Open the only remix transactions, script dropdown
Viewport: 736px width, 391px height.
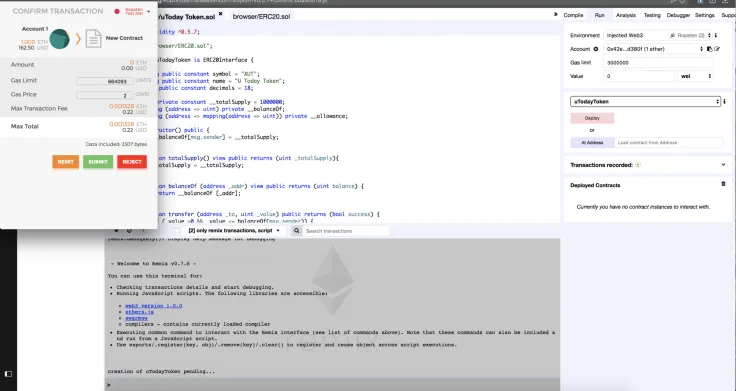[234, 231]
